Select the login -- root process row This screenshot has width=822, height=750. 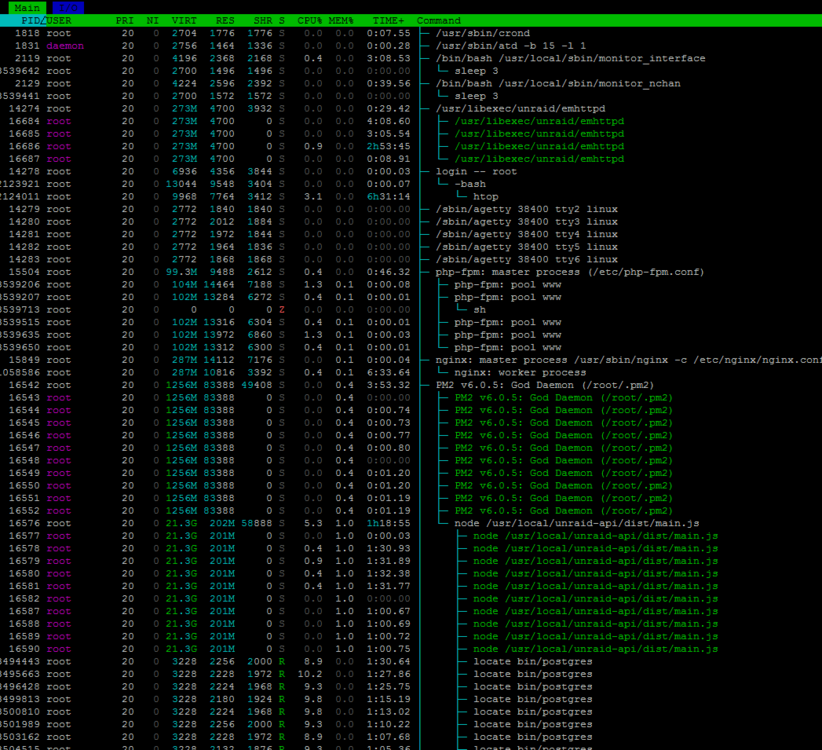tap(411, 171)
